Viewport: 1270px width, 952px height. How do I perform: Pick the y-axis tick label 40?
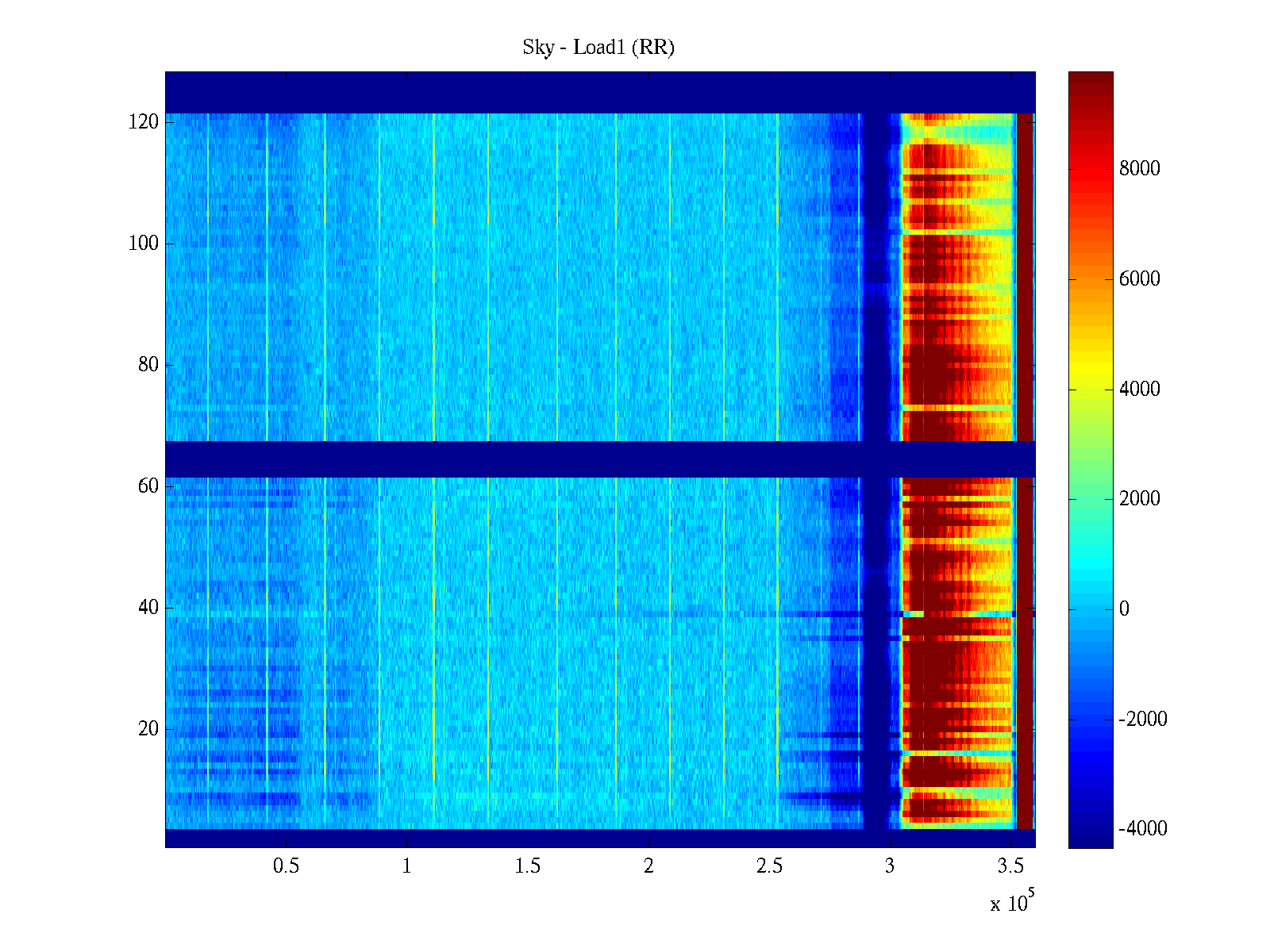[148, 608]
